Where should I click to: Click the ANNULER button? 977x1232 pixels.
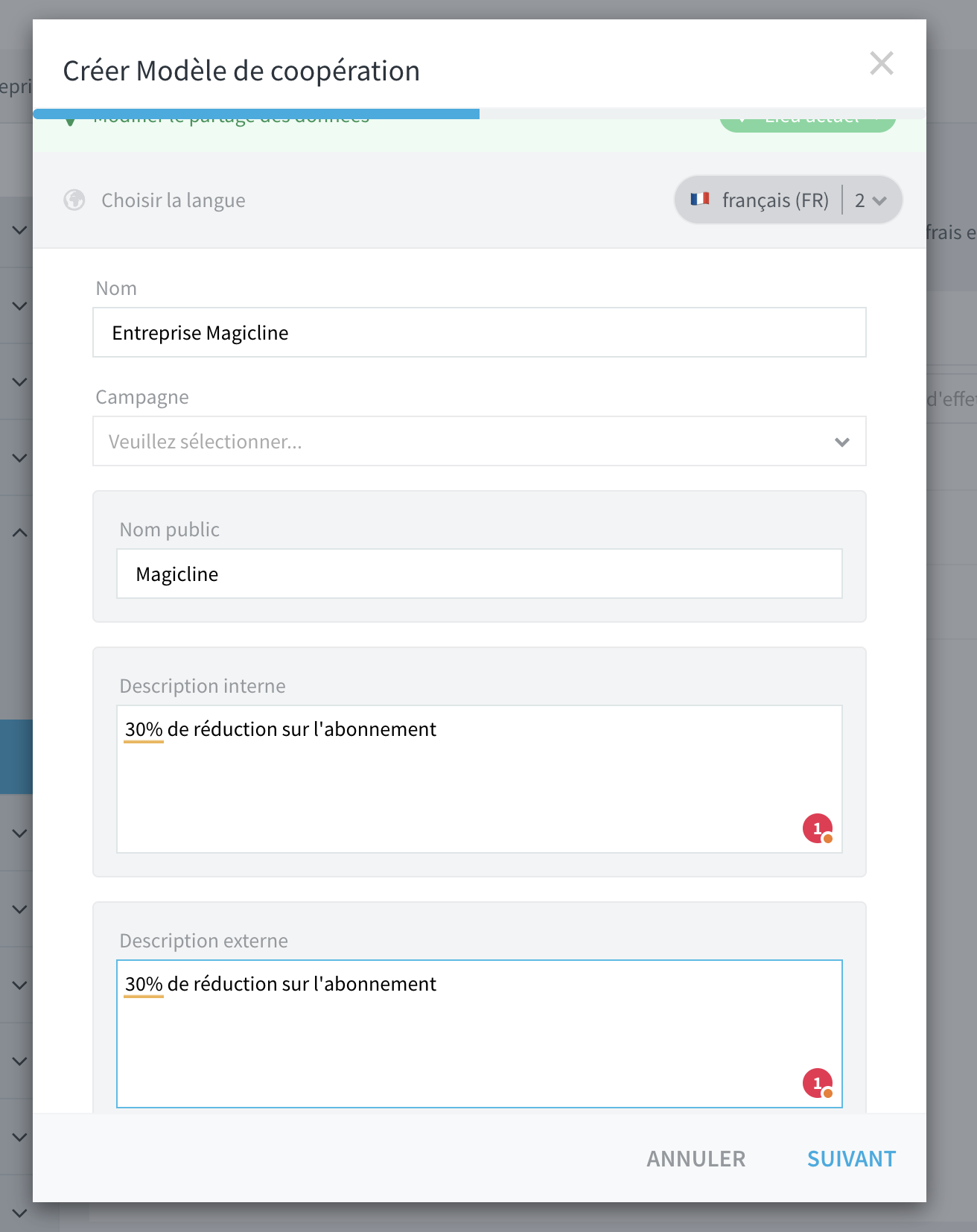696,1159
